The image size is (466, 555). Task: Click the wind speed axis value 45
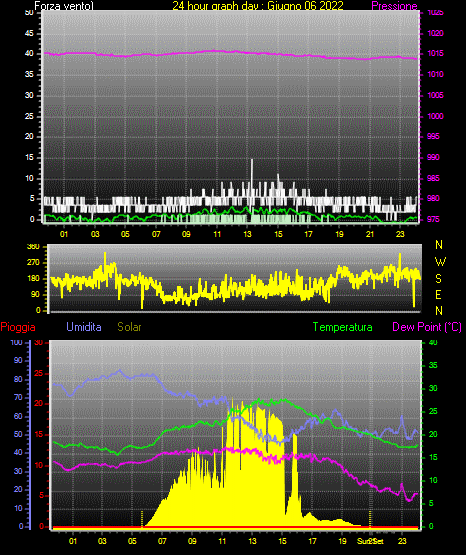(29, 33)
